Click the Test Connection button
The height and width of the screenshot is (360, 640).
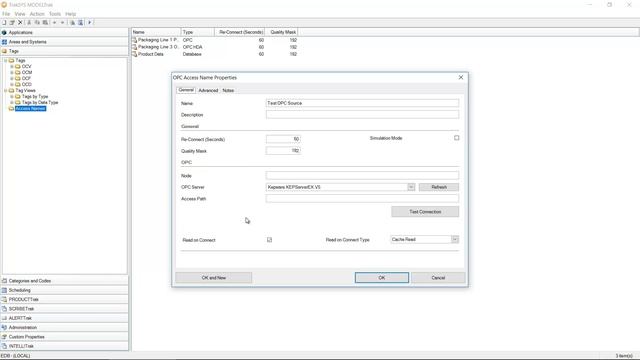(425, 211)
